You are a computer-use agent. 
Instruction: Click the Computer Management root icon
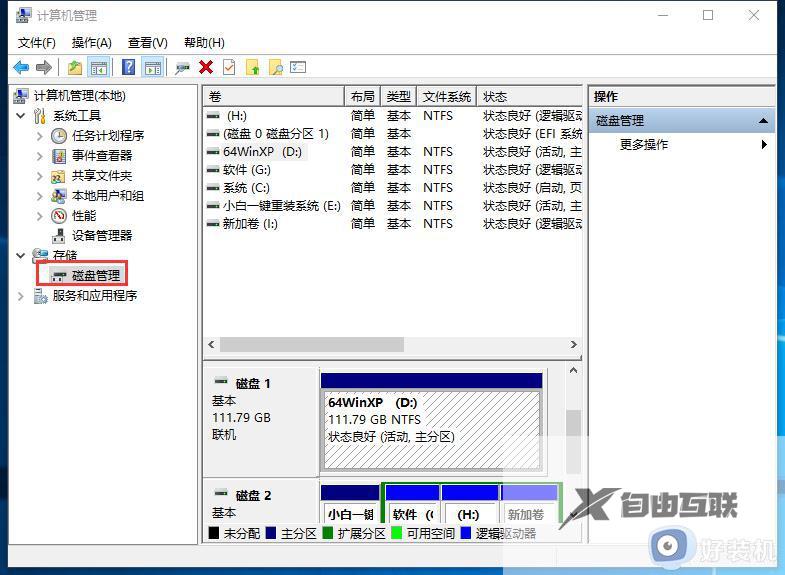tap(21, 96)
